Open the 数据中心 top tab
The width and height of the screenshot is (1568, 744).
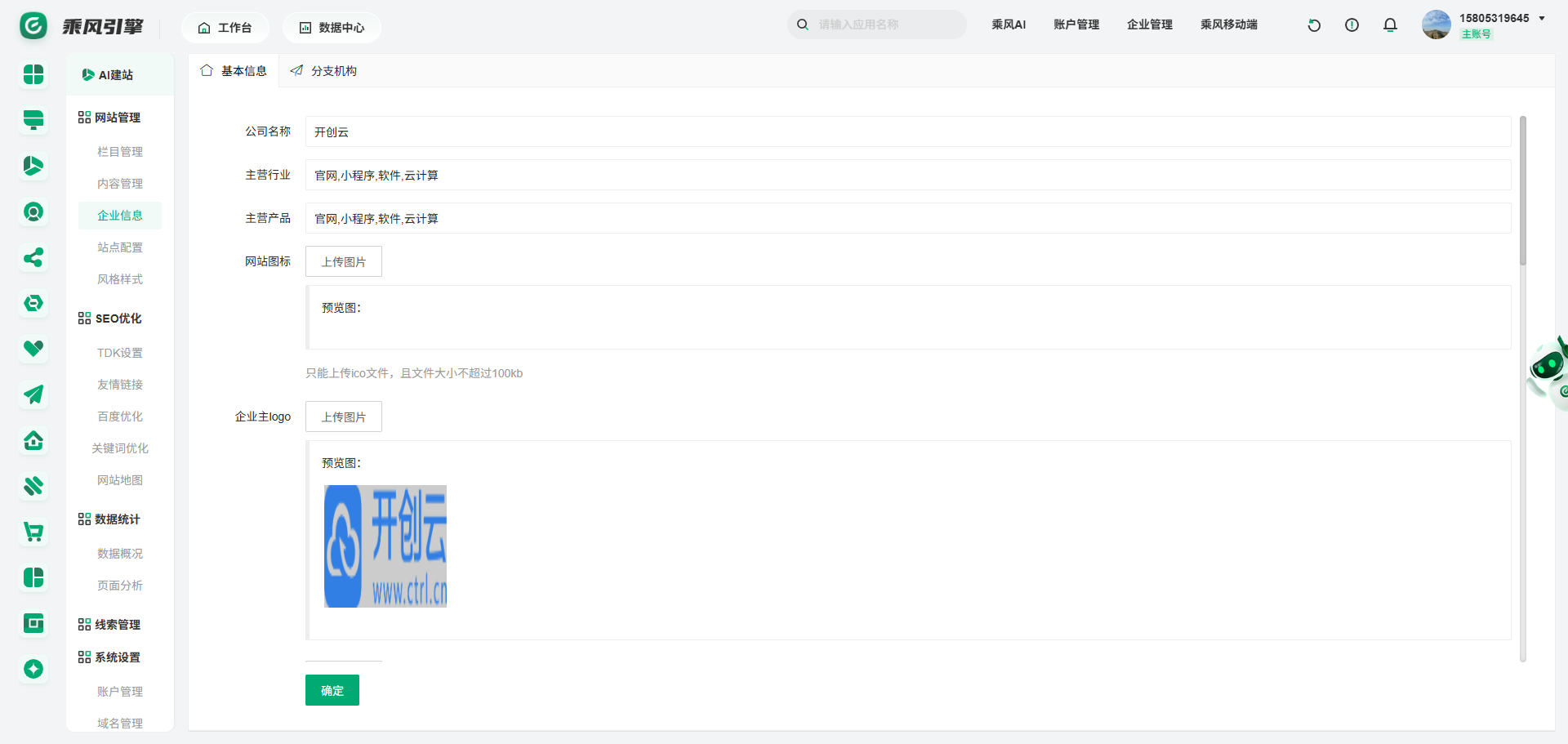(x=332, y=28)
